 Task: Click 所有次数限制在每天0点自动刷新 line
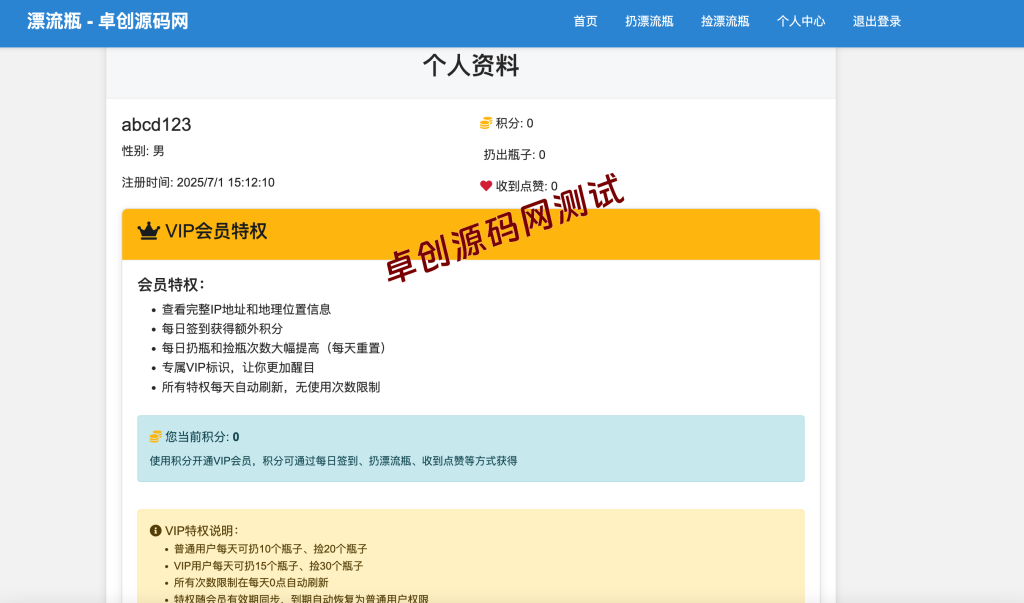pos(251,583)
